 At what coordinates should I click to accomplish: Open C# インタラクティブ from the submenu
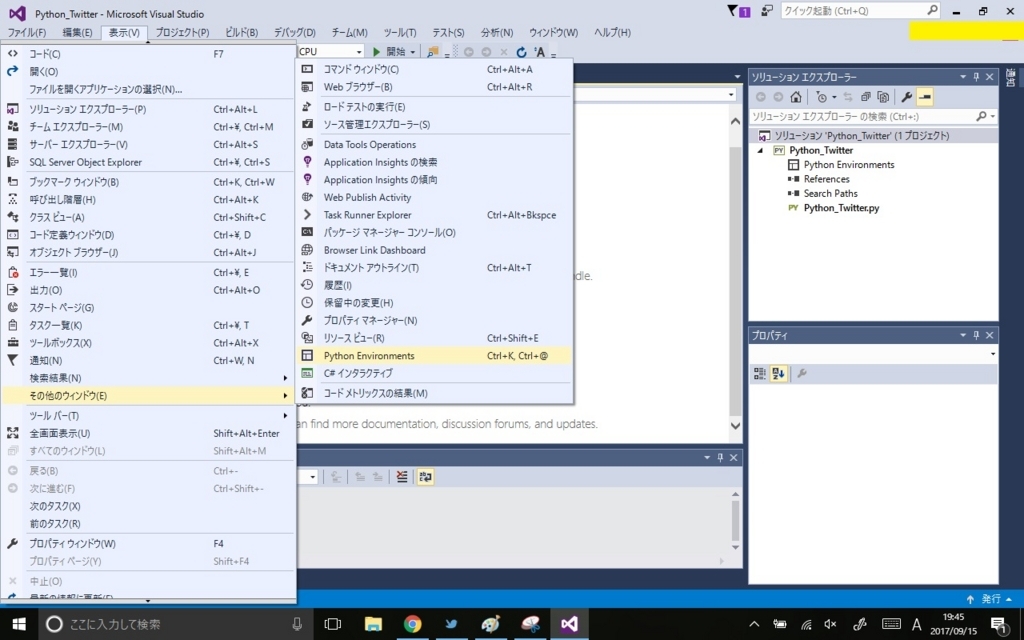pos(435,374)
